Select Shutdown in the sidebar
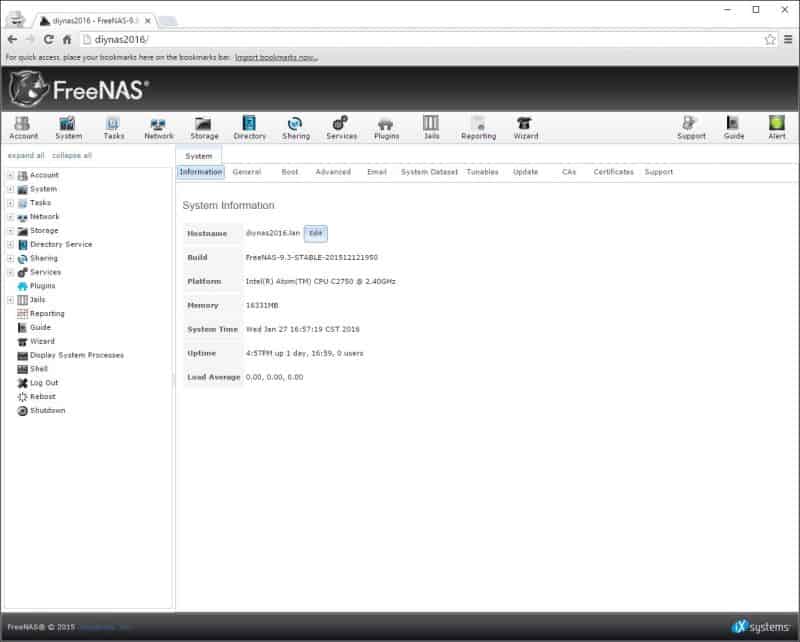Image resolution: width=800 pixels, height=642 pixels. (x=47, y=410)
